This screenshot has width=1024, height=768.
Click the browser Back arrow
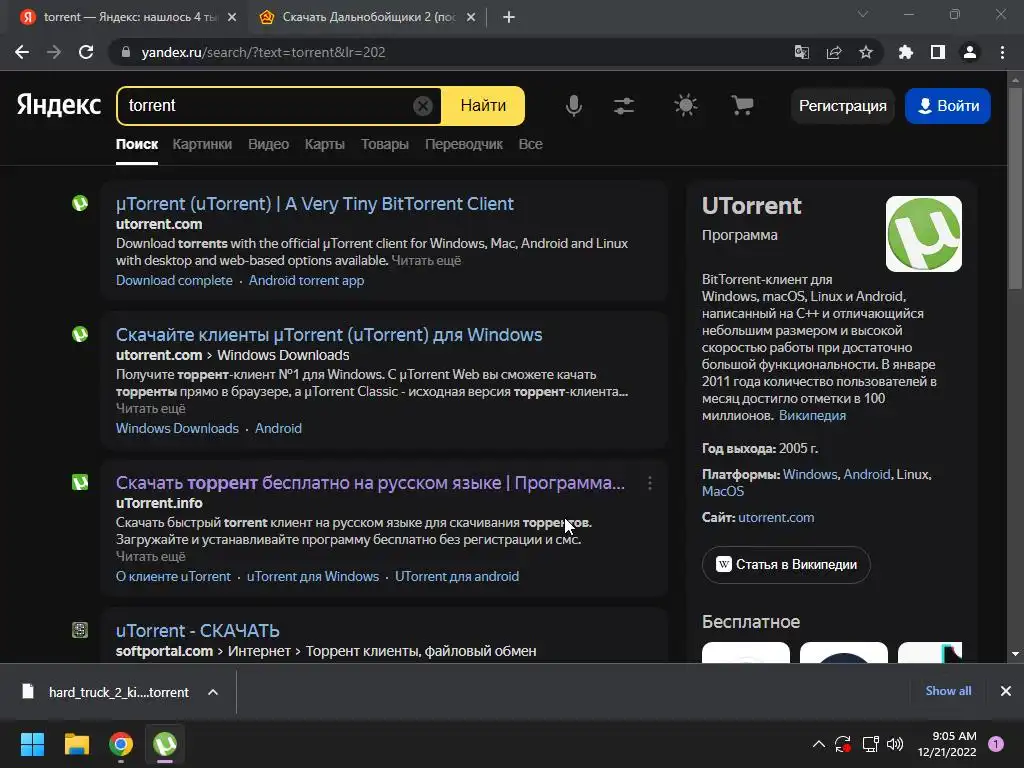[22, 52]
